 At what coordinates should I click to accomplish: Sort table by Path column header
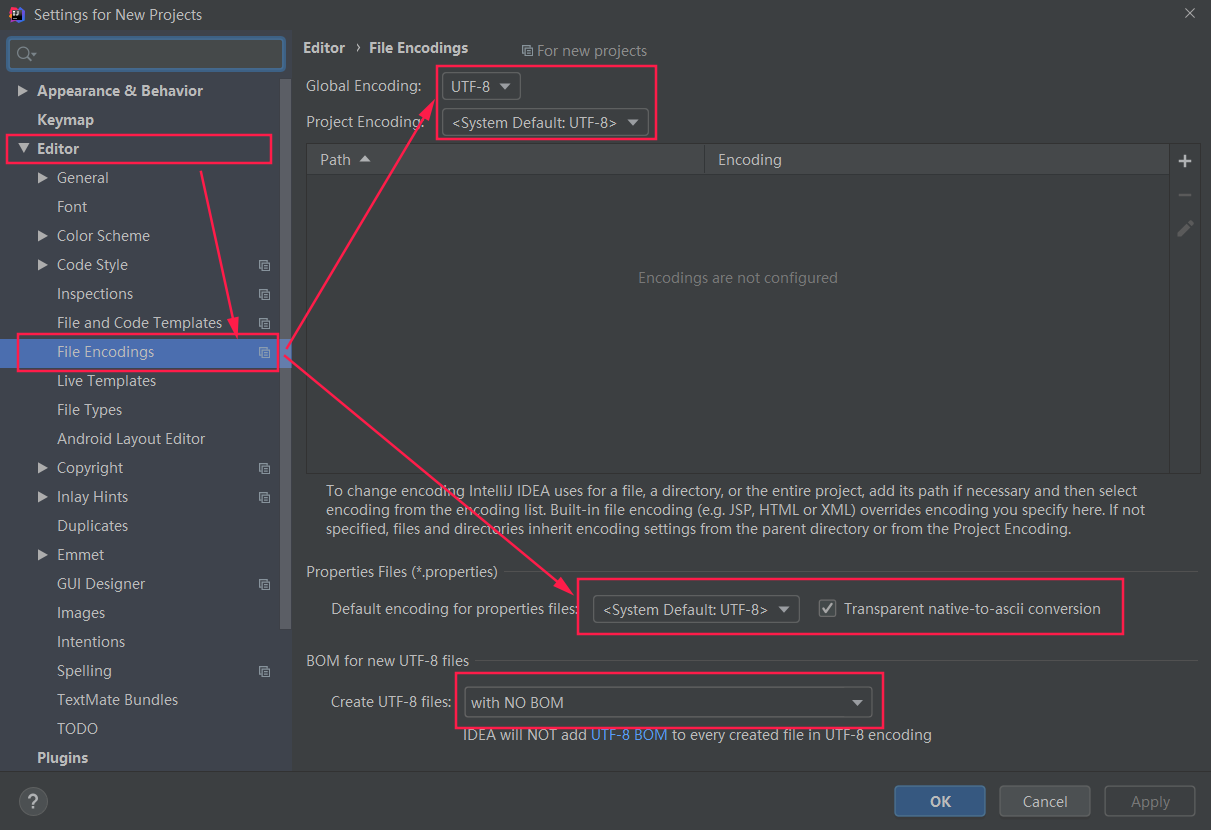click(x=505, y=159)
